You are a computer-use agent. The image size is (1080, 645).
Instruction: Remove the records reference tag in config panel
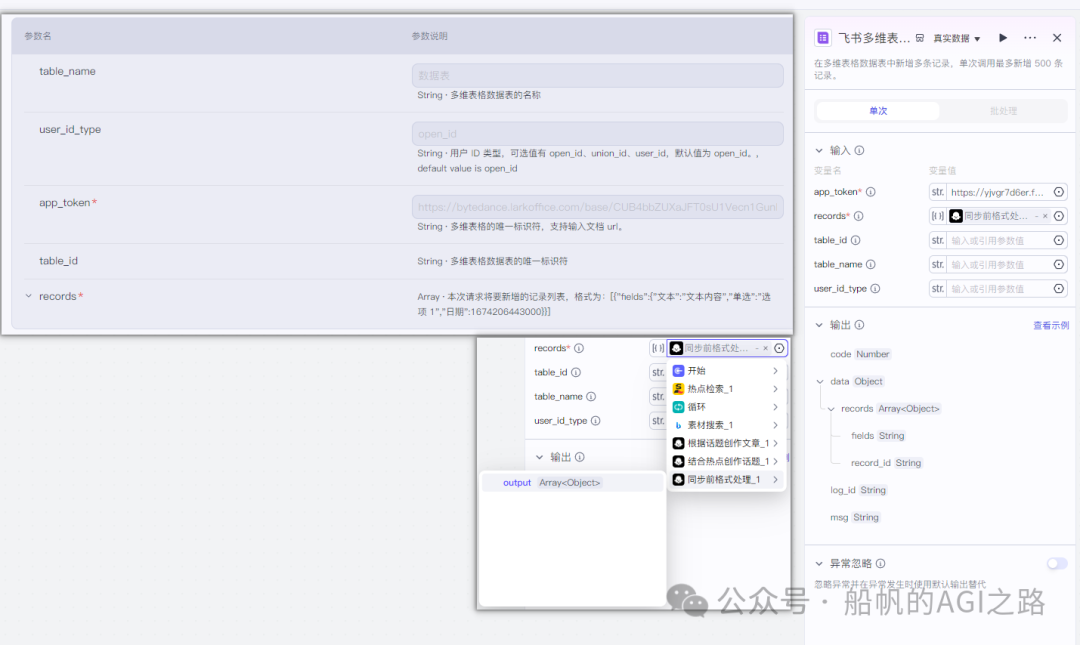(x=1045, y=216)
